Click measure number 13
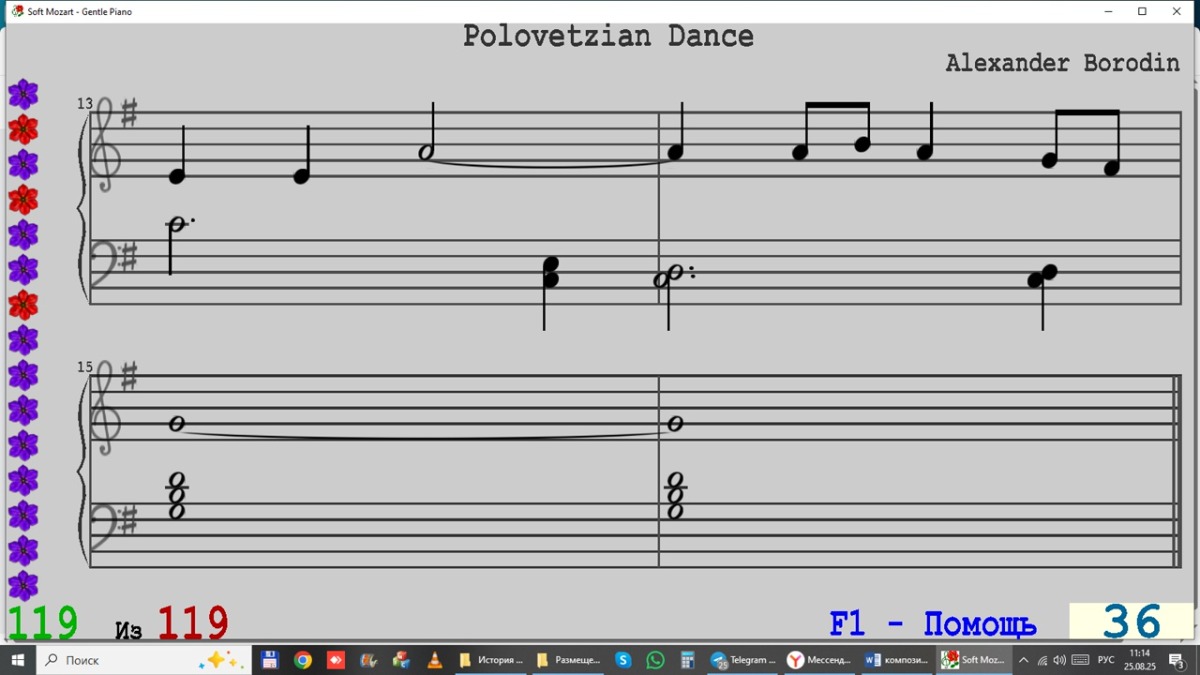This screenshot has height=675, width=1200. [x=84, y=103]
